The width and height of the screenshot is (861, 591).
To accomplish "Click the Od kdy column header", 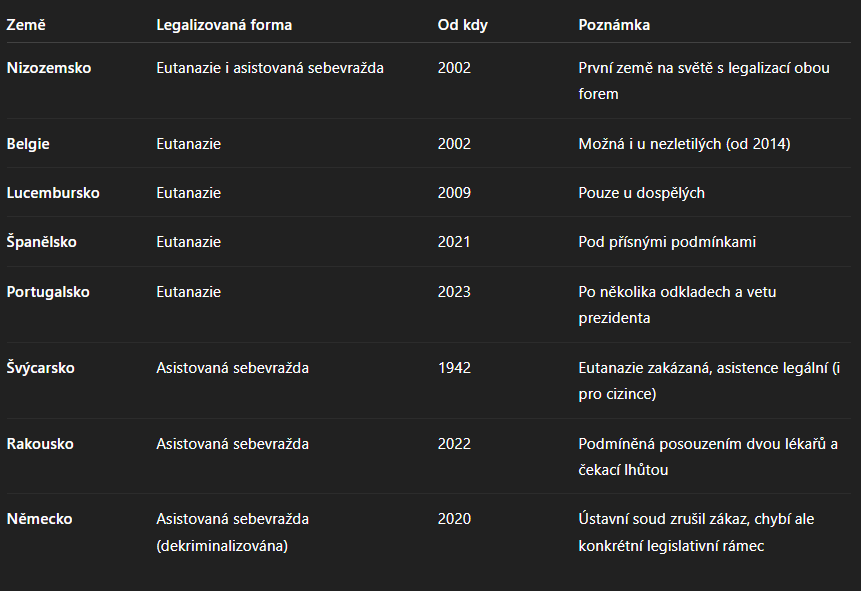I will 462,25.
